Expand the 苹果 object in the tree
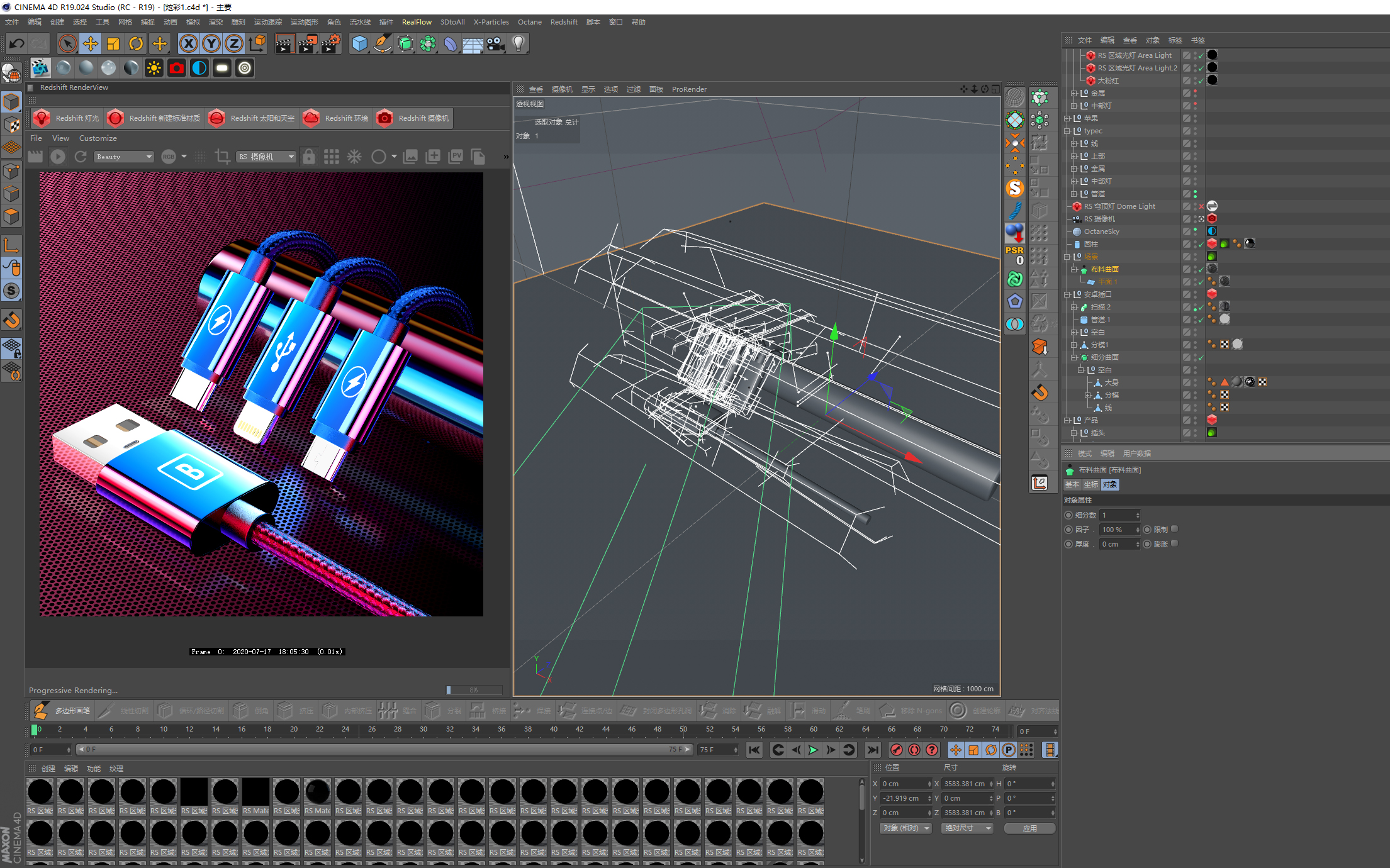 1067,118
